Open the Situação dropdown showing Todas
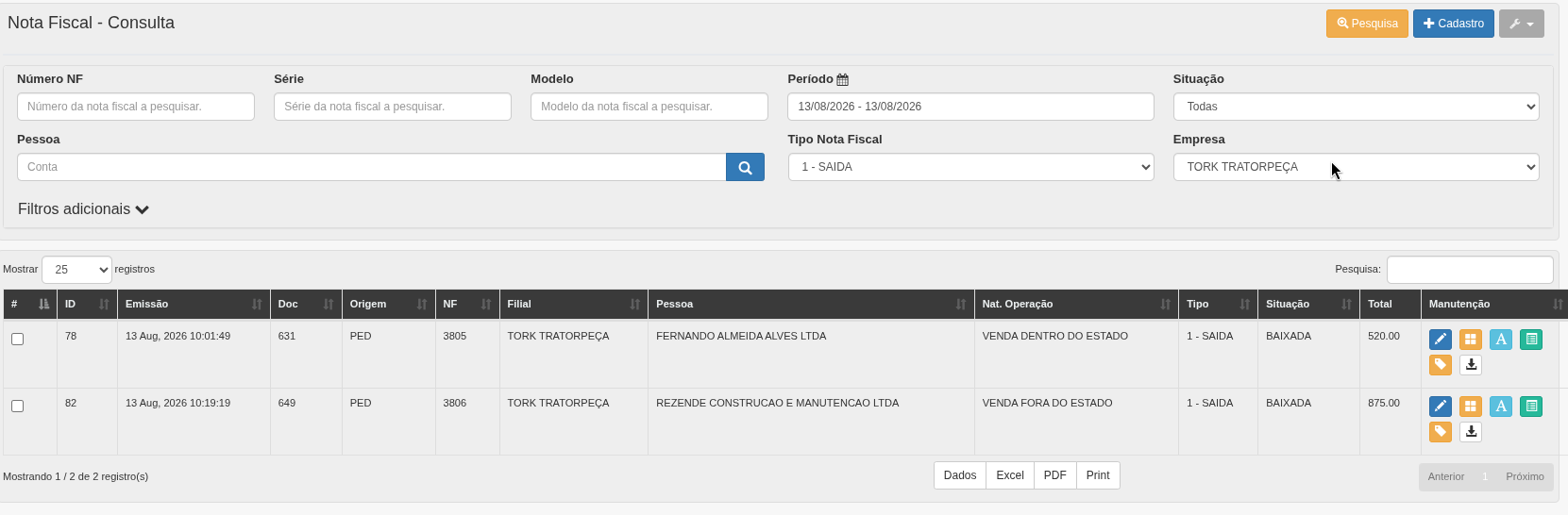1568x515 pixels. 1356,107
